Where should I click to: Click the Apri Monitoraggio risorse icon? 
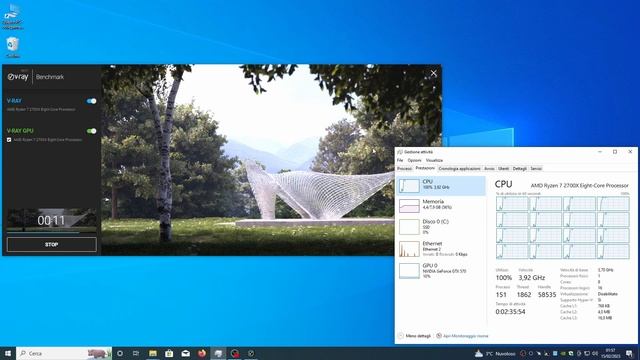(x=439, y=336)
